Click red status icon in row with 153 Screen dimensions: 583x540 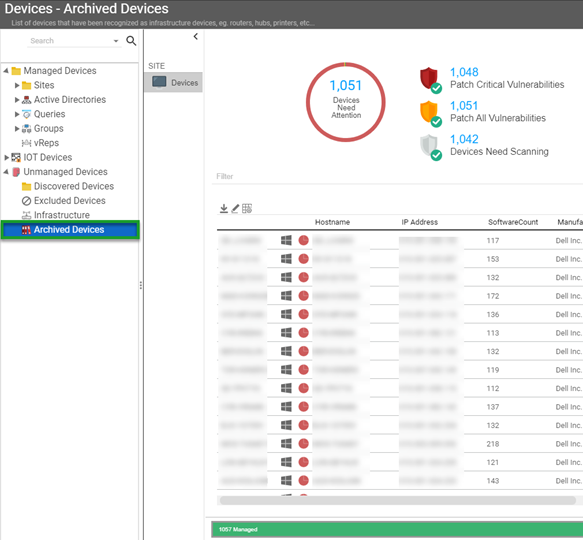303,258
